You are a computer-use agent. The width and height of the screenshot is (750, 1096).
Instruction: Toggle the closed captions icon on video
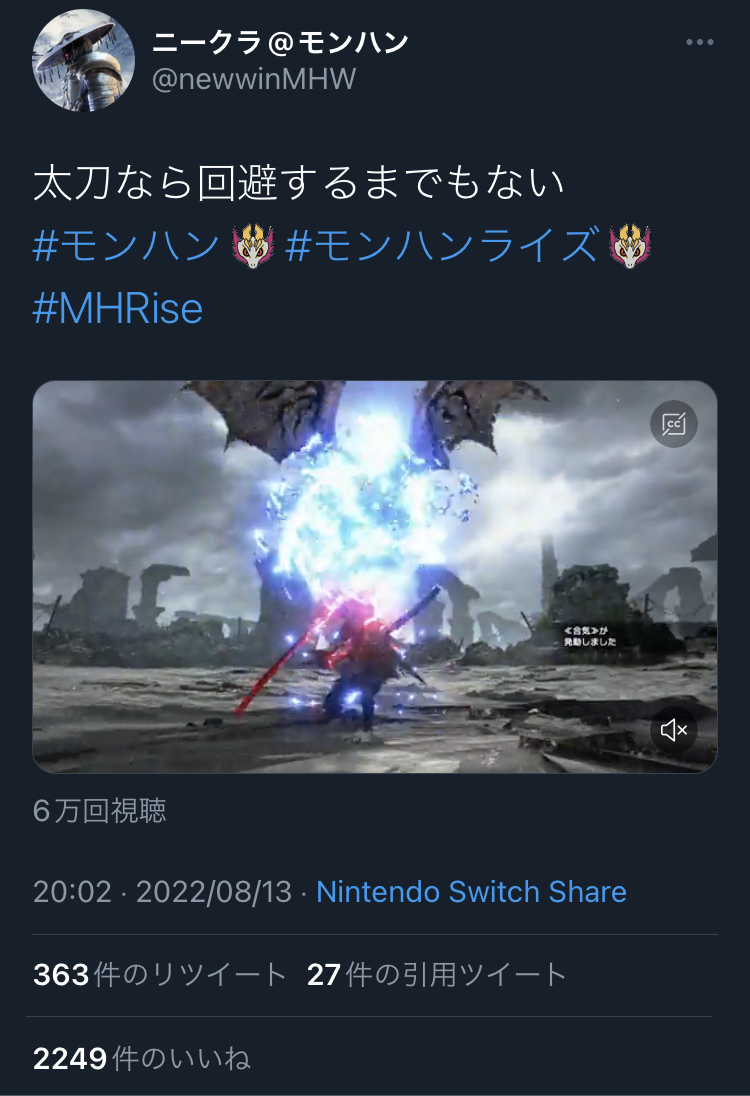pyautogui.click(x=674, y=424)
